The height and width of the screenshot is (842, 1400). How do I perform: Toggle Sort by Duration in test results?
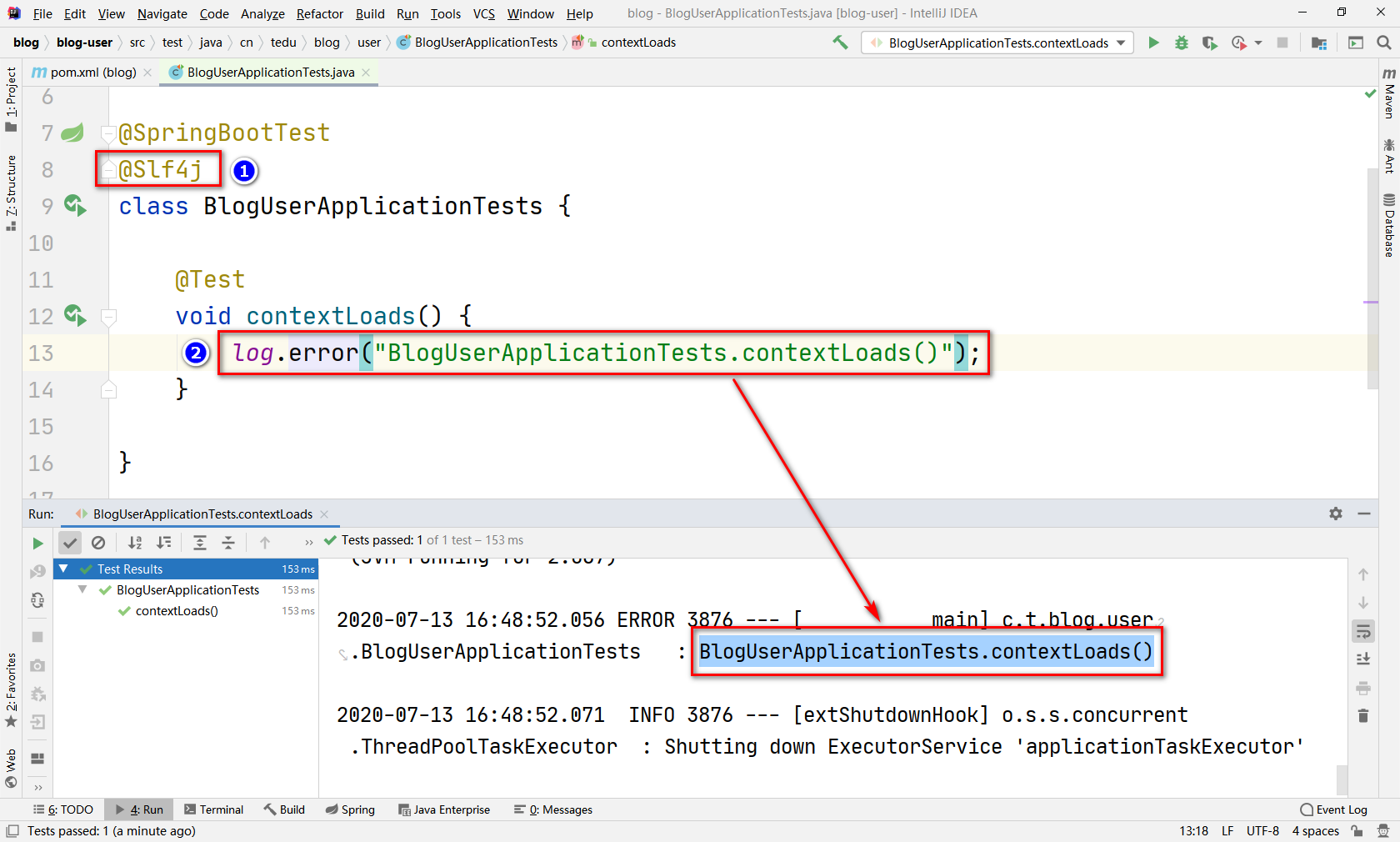(x=164, y=543)
